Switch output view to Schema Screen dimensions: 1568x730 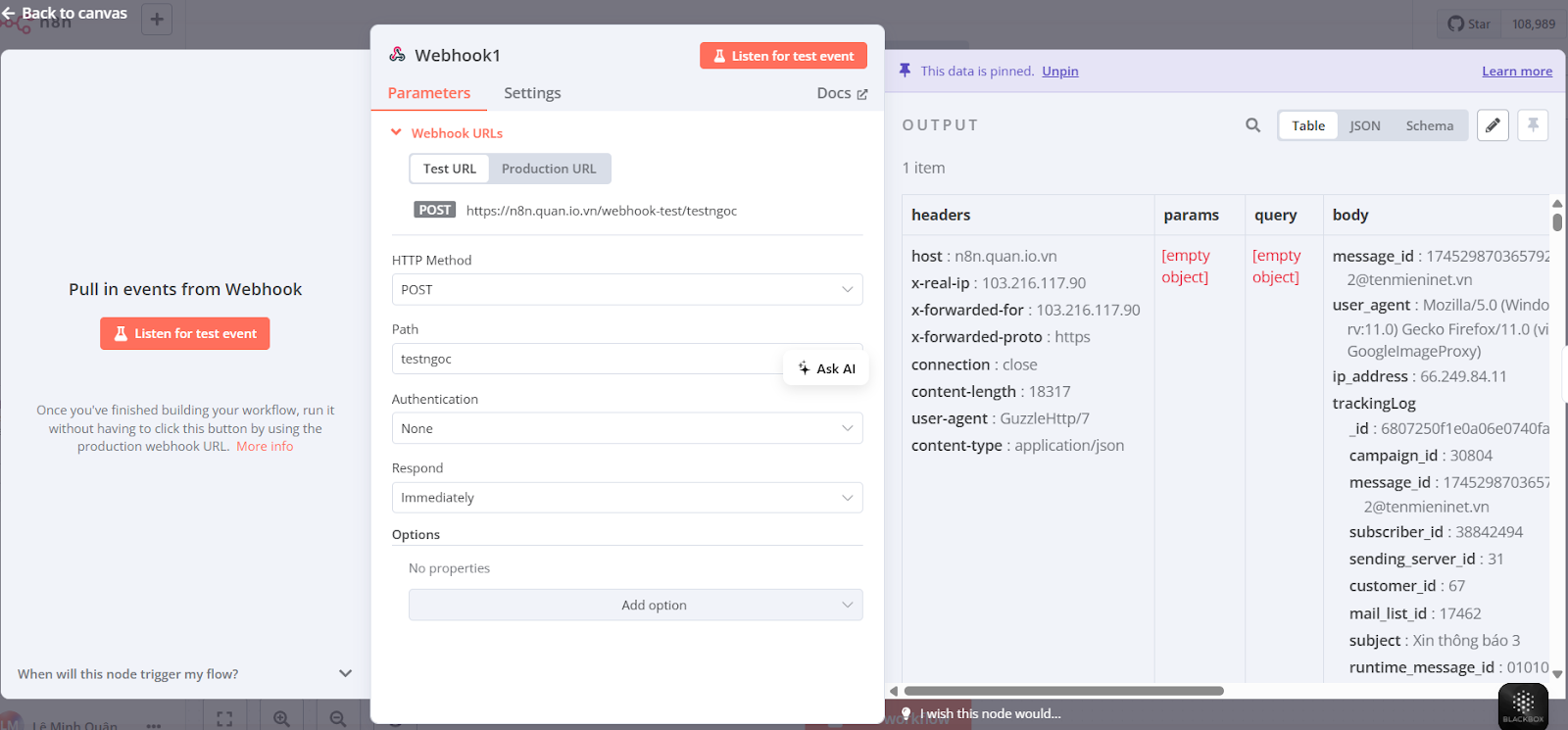[1430, 125]
